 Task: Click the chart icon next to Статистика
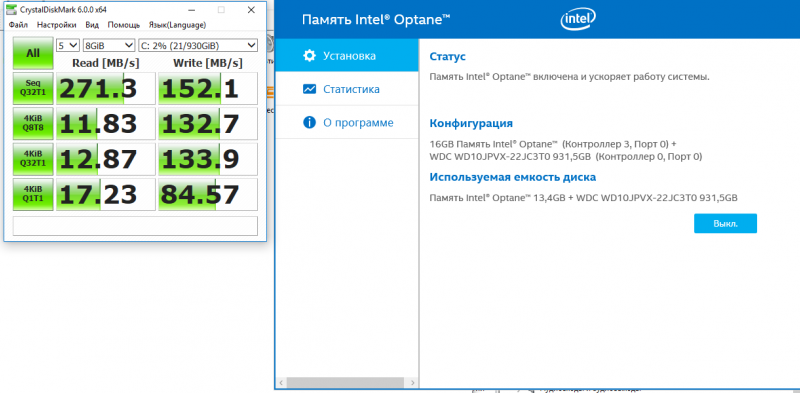(309, 89)
